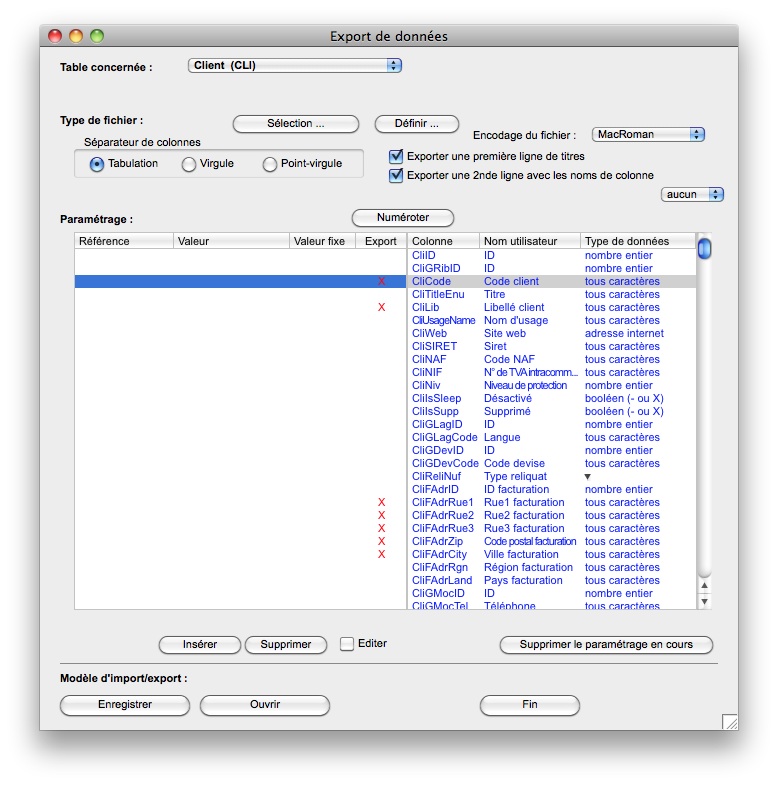Select the CliNIF row
Image resolution: width=778 pixels, height=785 pixels.
[385, 372]
